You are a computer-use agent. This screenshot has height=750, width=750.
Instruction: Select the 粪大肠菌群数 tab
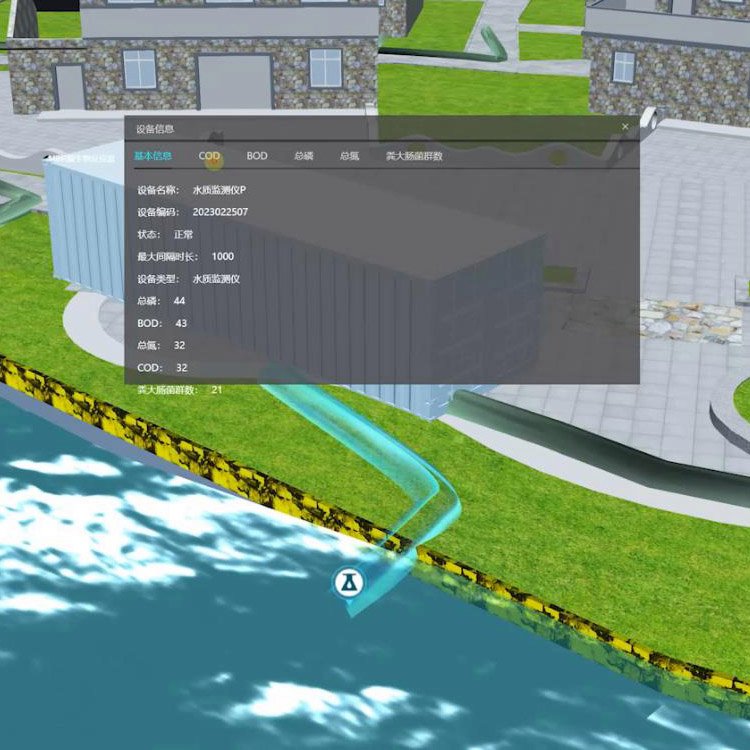pyautogui.click(x=414, y=156)
